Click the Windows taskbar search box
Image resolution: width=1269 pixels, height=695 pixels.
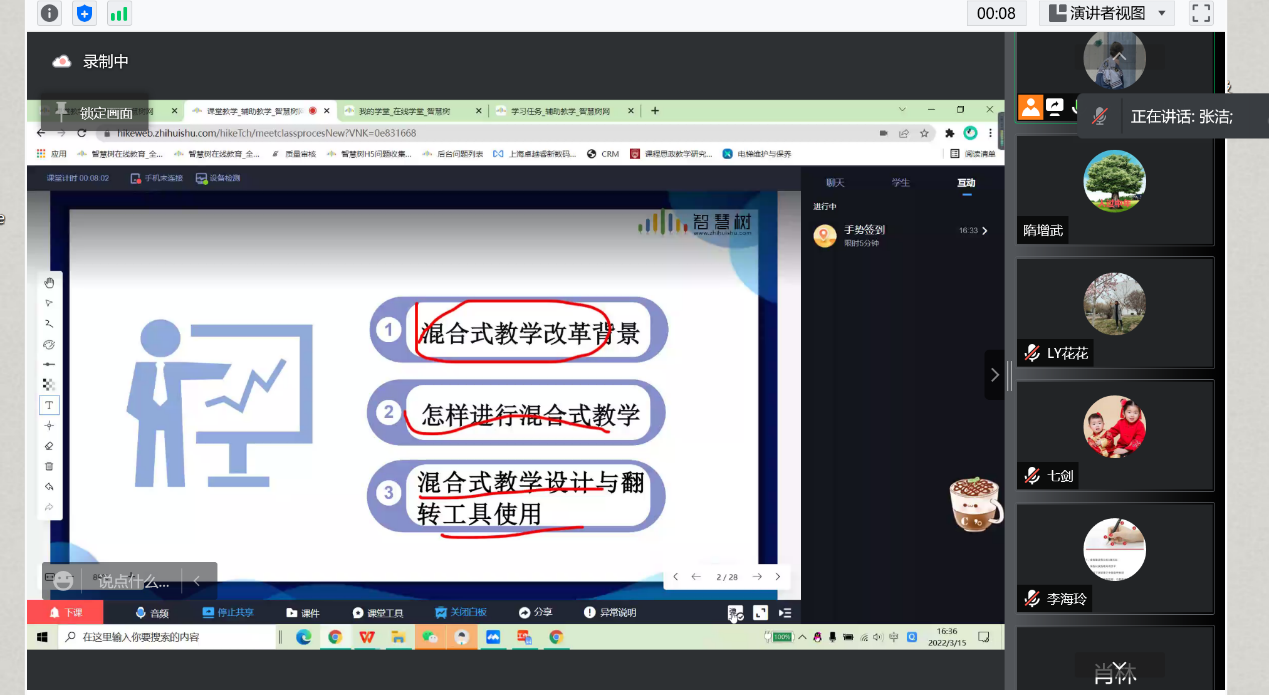coord(168,637)
